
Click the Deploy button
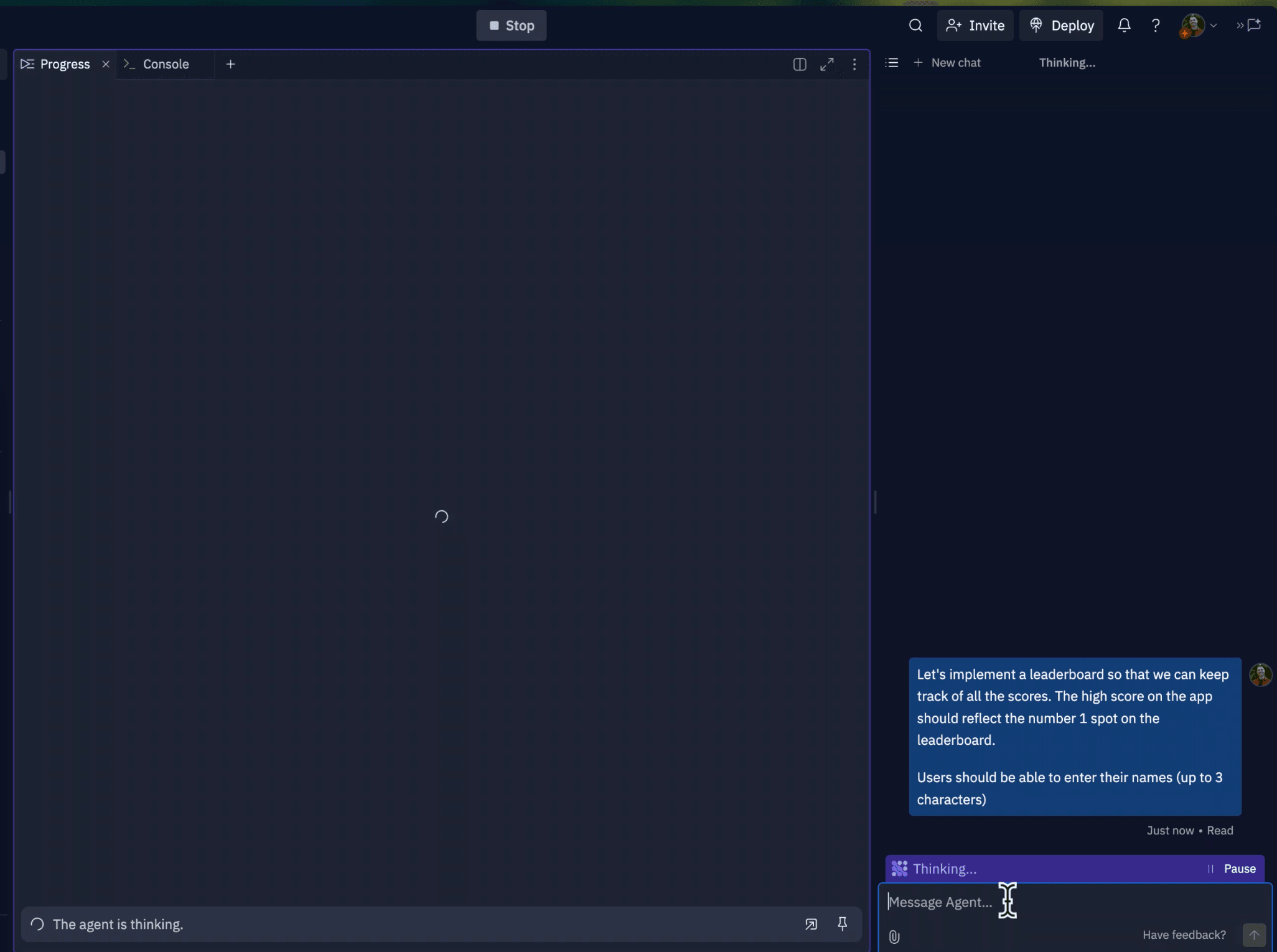[x=1061, y=26]
